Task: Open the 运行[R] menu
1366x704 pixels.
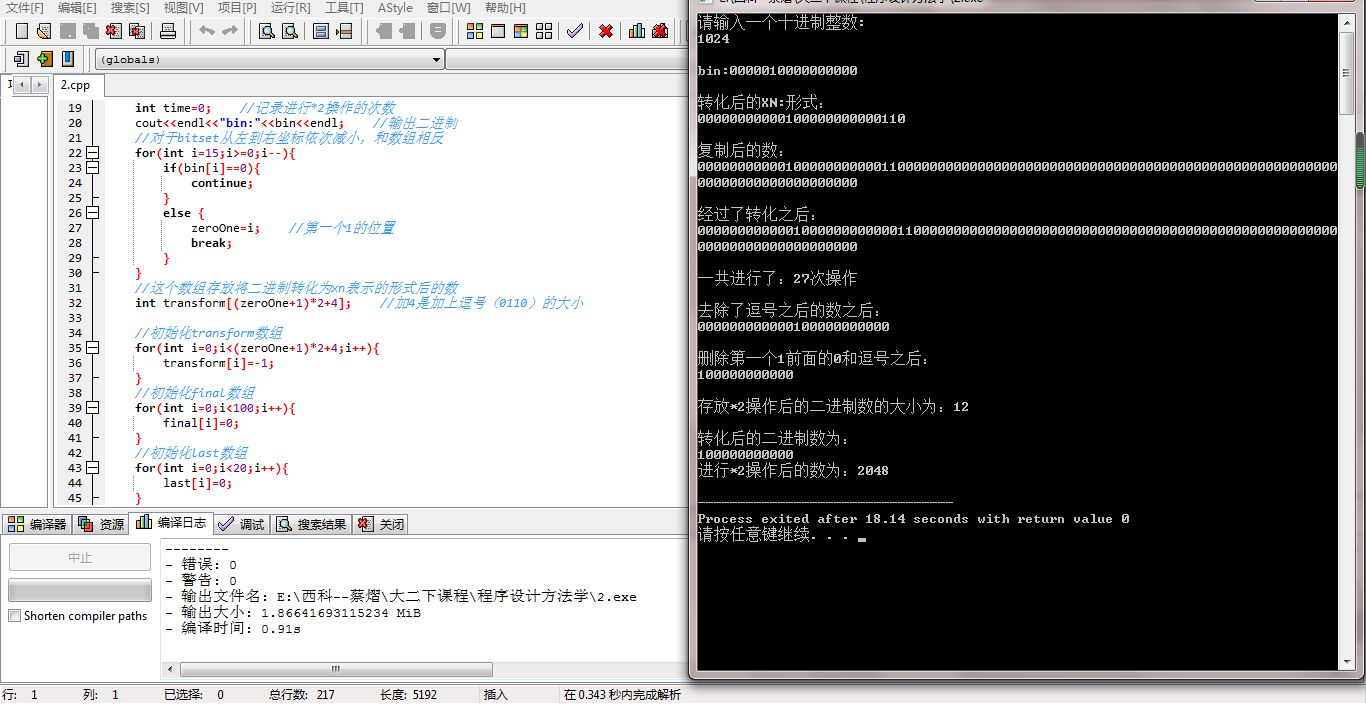Action: [x=290, y=8]
